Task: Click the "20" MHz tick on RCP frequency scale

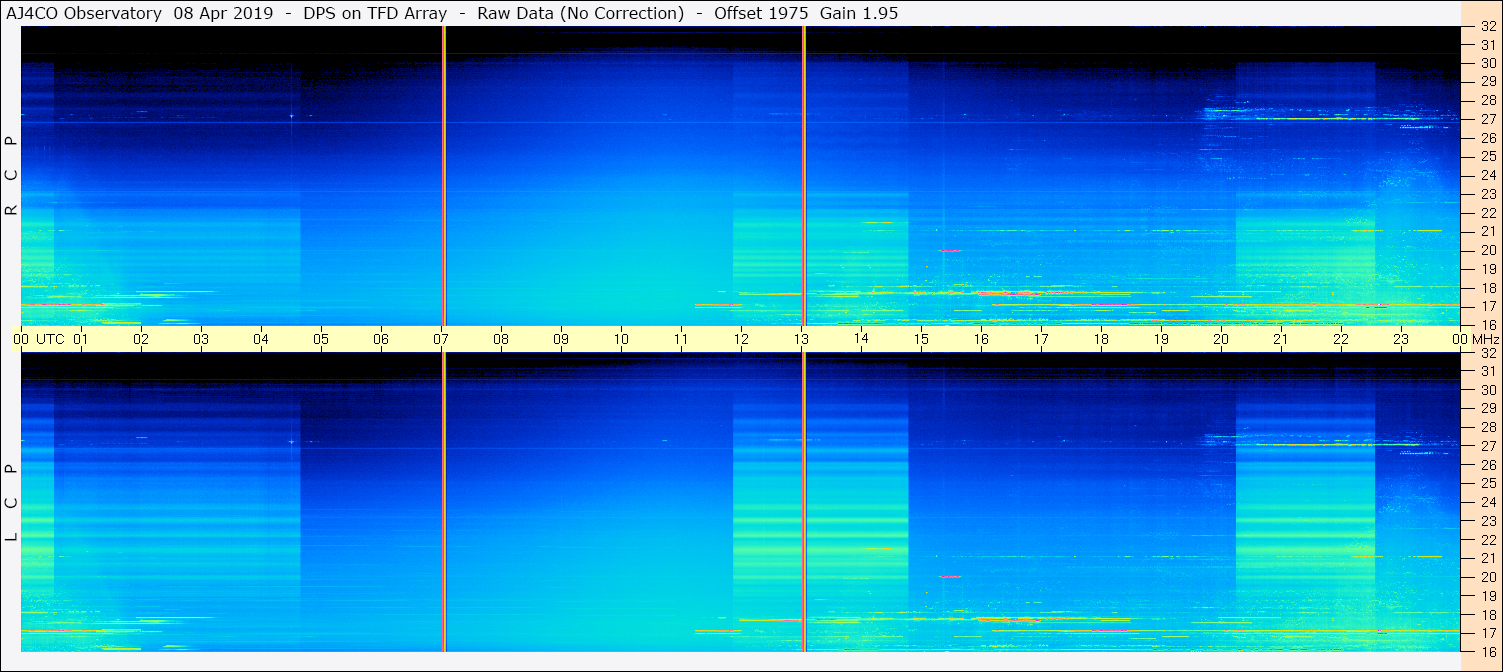Action: click(1488, 250)
